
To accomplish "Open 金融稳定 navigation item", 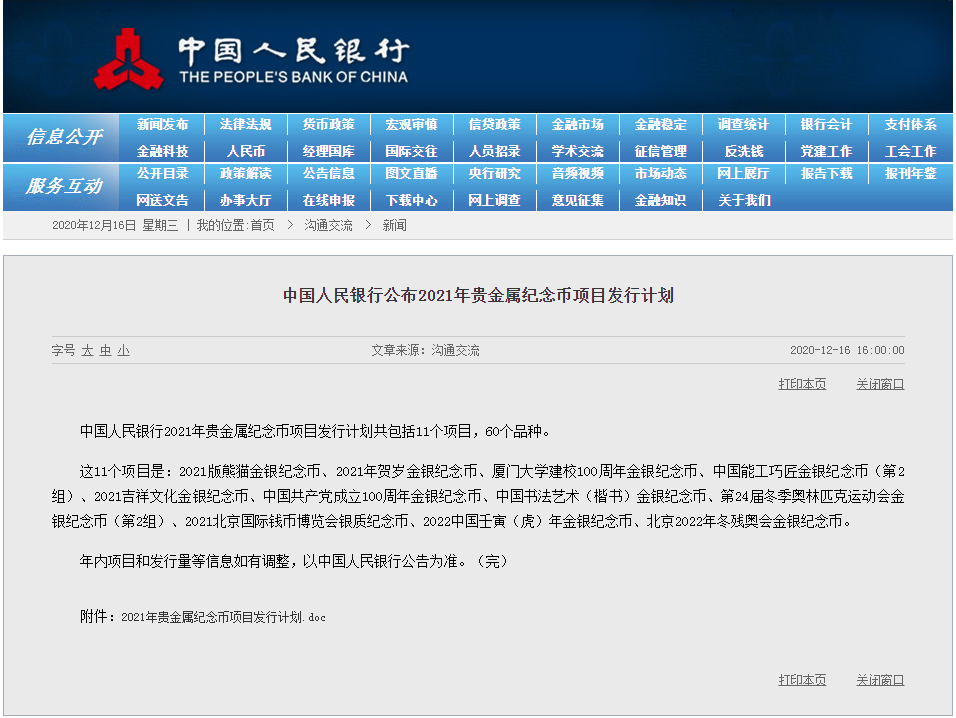I will click(x=660, y=124).
